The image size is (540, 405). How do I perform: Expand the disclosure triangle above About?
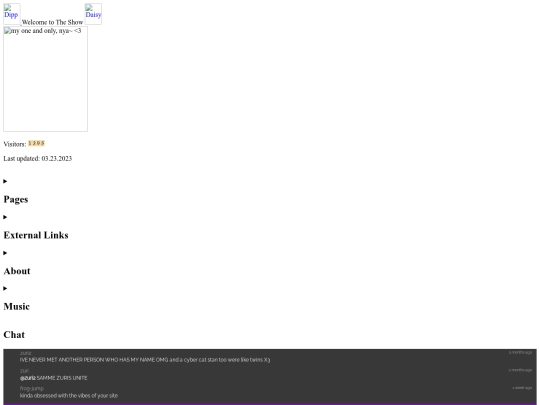[5, 253]
